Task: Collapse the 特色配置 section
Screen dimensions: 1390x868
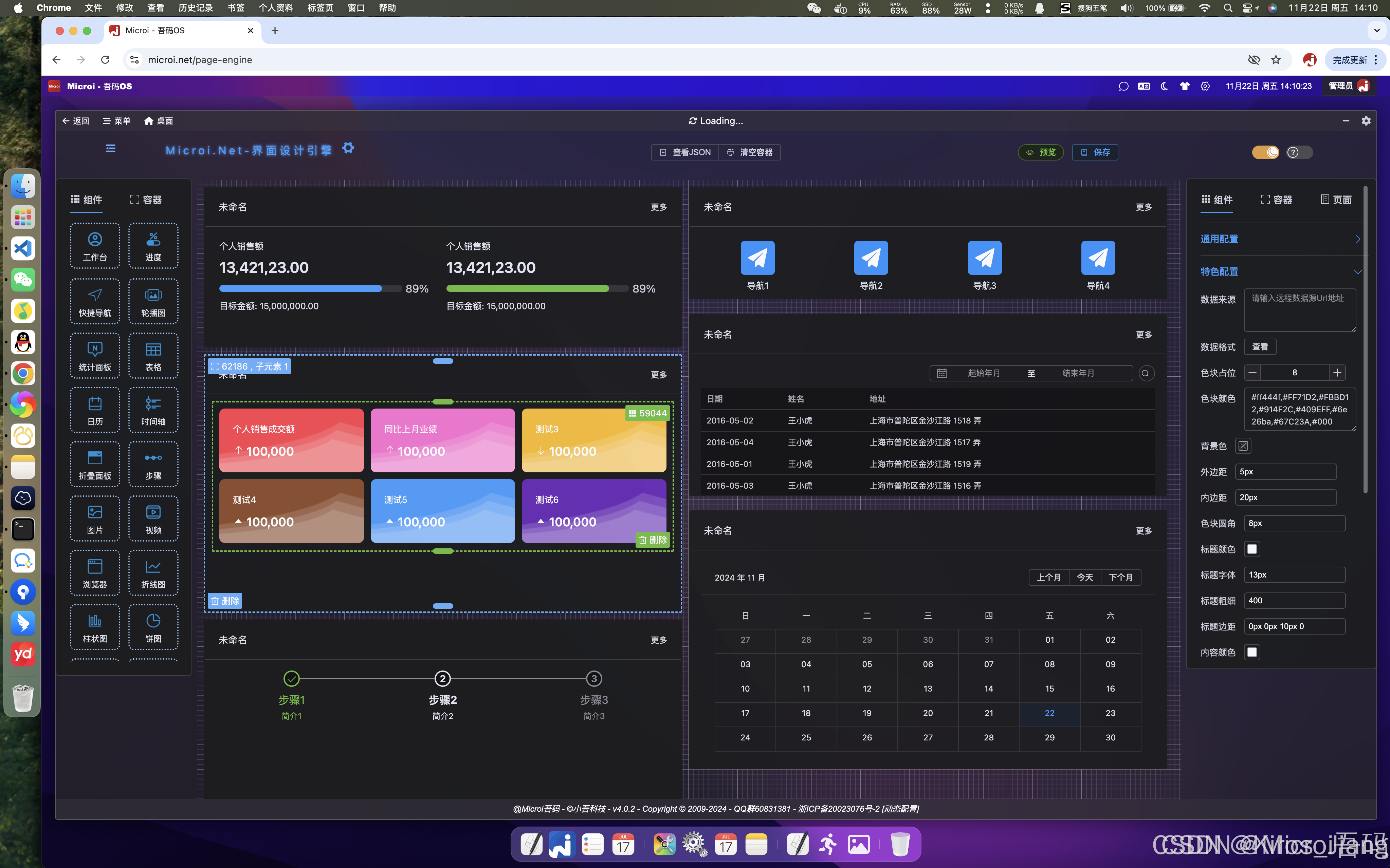Action: [x=1280, y=271]
